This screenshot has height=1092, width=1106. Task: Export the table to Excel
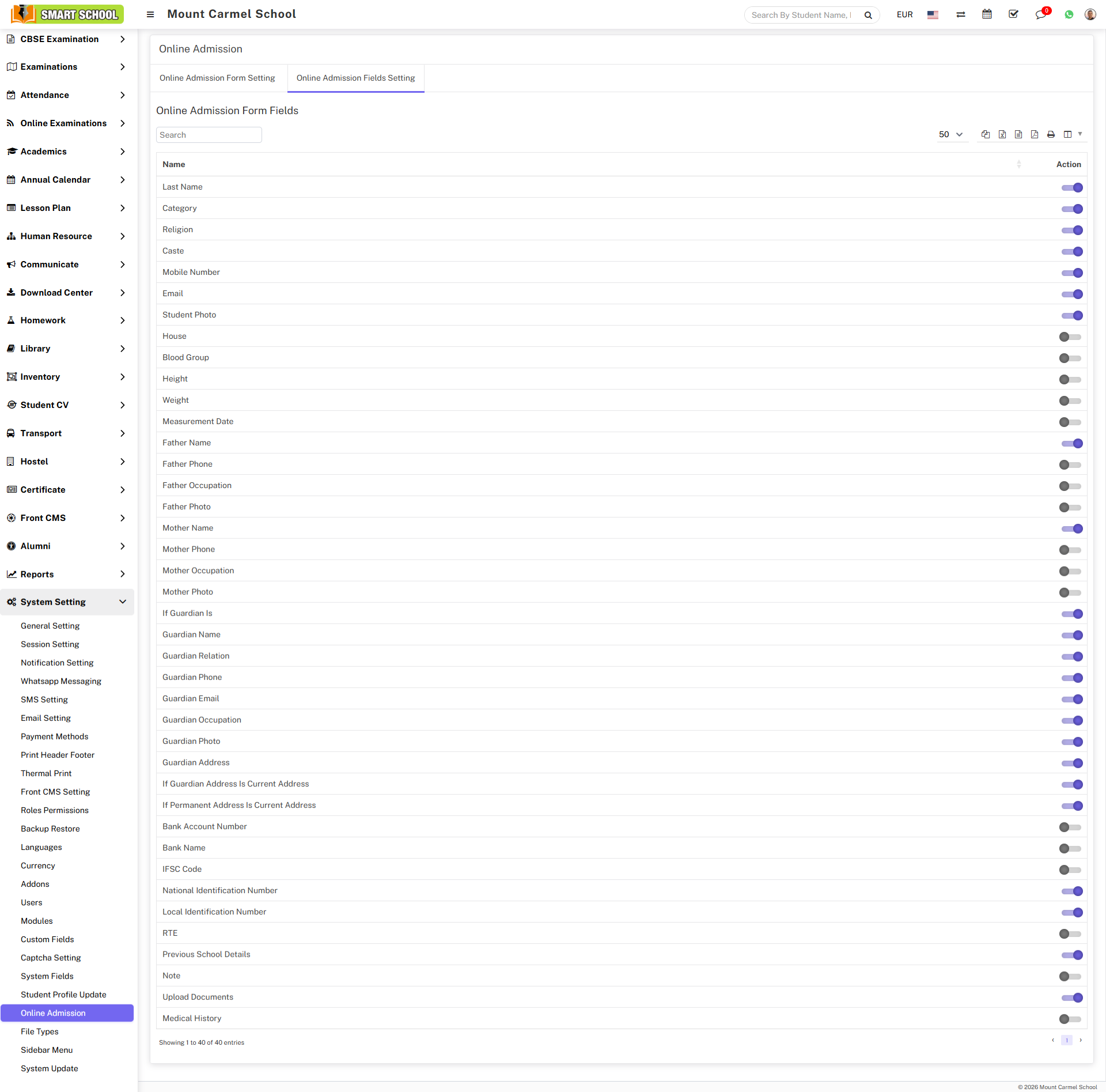pyautogui.click(x=1002, y=134)
